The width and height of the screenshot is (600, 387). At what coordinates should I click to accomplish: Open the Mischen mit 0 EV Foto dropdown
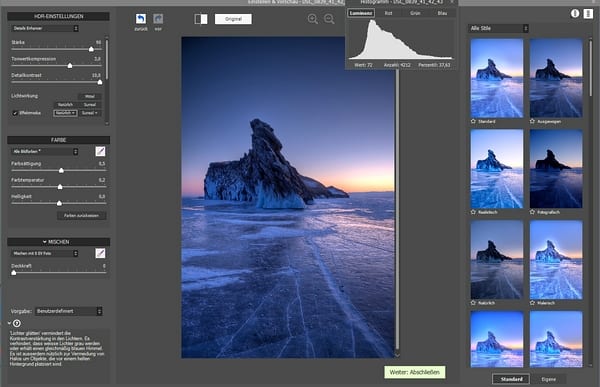[45, 253]
